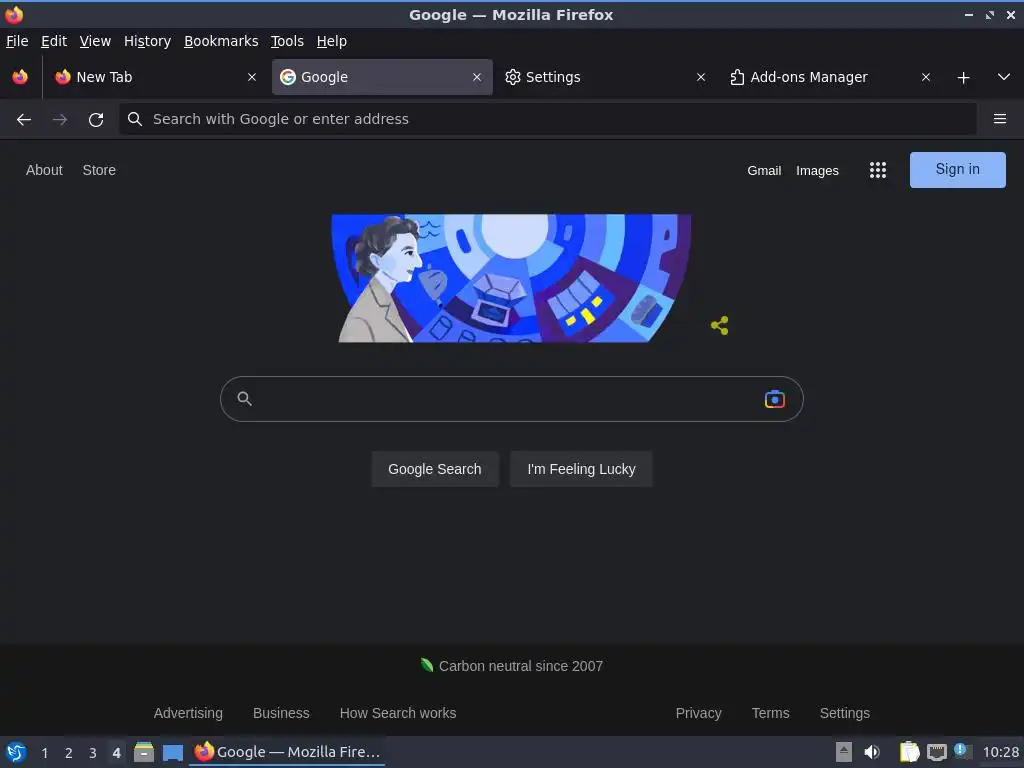This screenshot has width=1024, height=768.
Task: Switch to workspace 1
Action: point(44,753)
